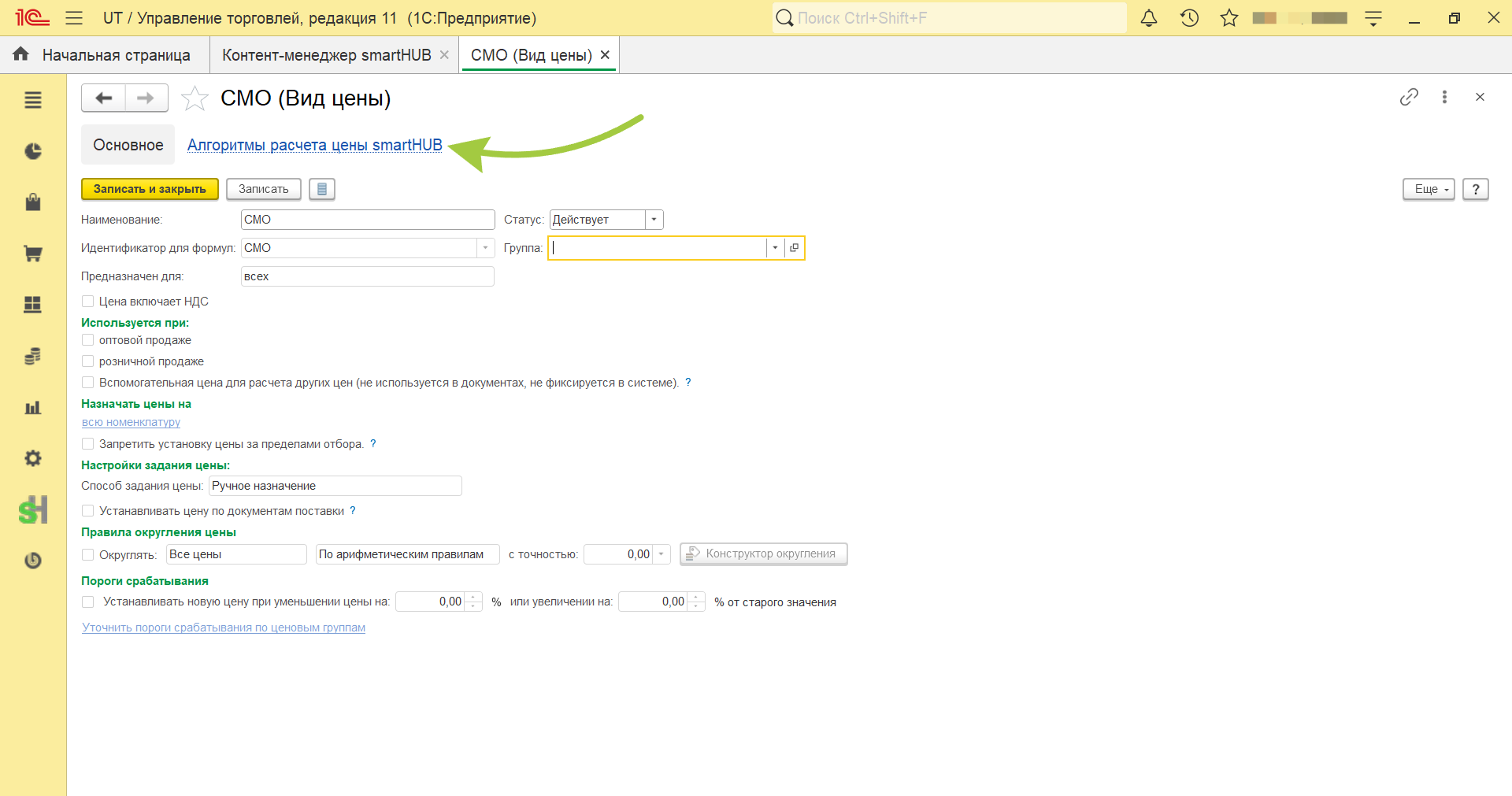Open 'Алгоритмы расчета цены smartHUB' link

click(x=315, y=145)
